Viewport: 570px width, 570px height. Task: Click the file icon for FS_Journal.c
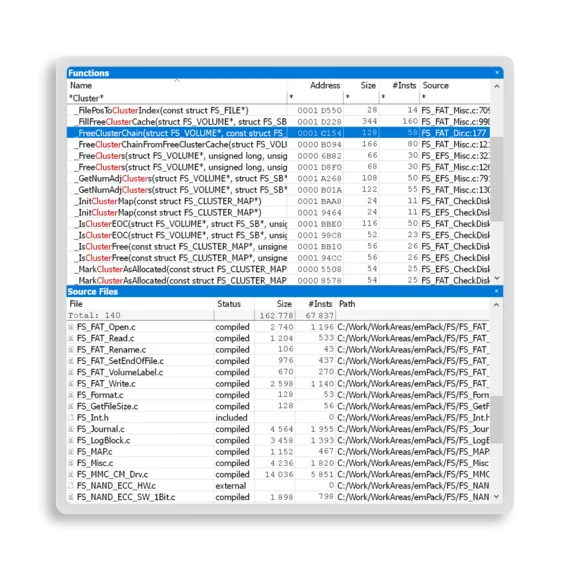pyautogui.click(x=71, y=429)
